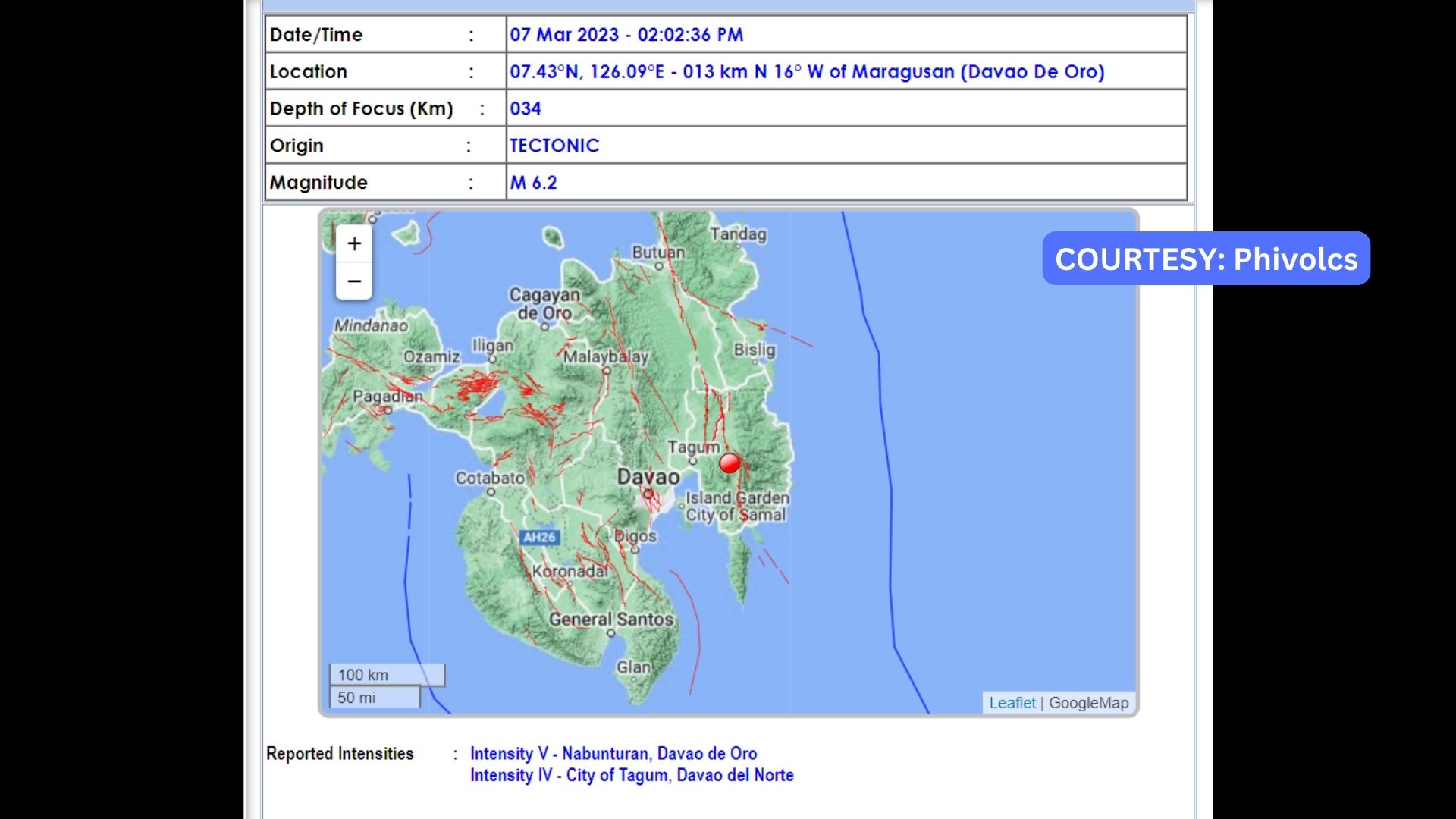Click the Tagum map label
Viewport: 1456px width, 819px height.
(x=693, y=447)
